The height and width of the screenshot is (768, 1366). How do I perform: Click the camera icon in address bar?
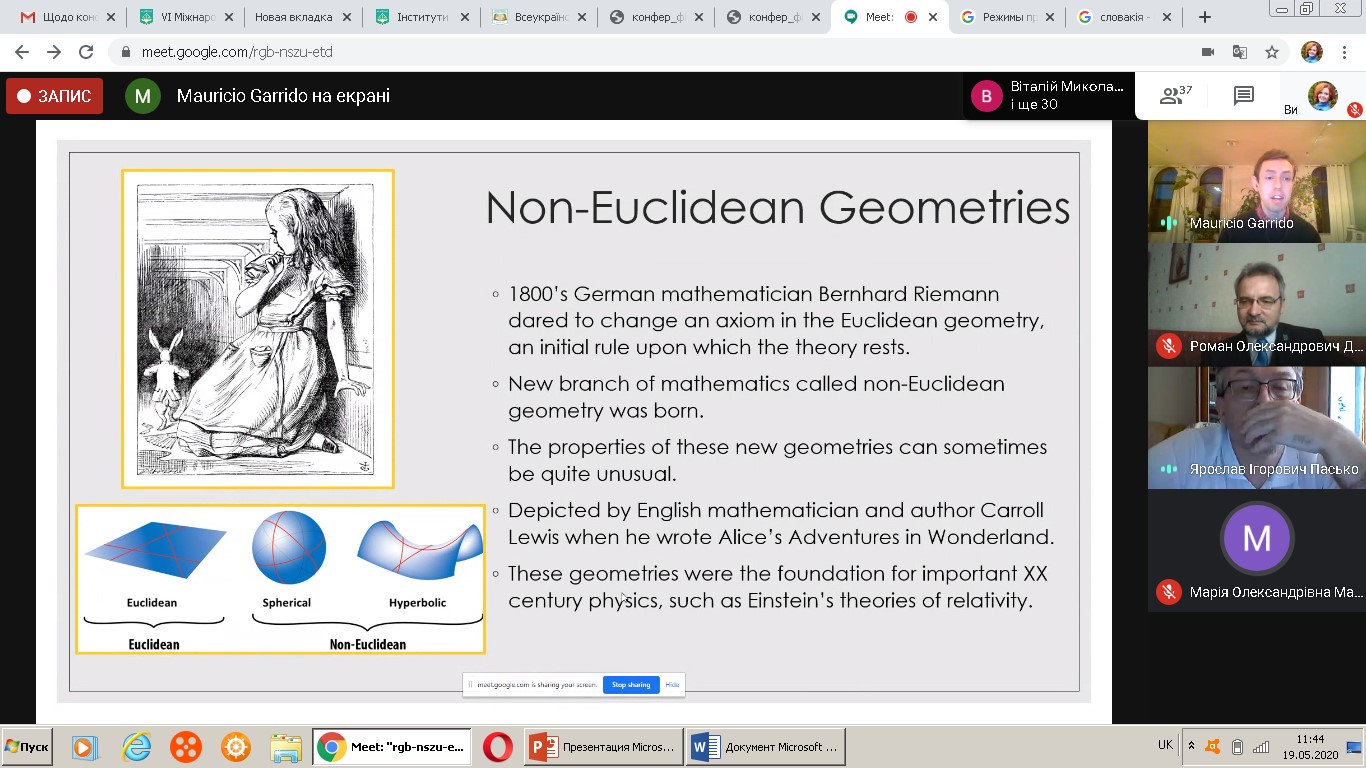click(x=1207, y=52)
